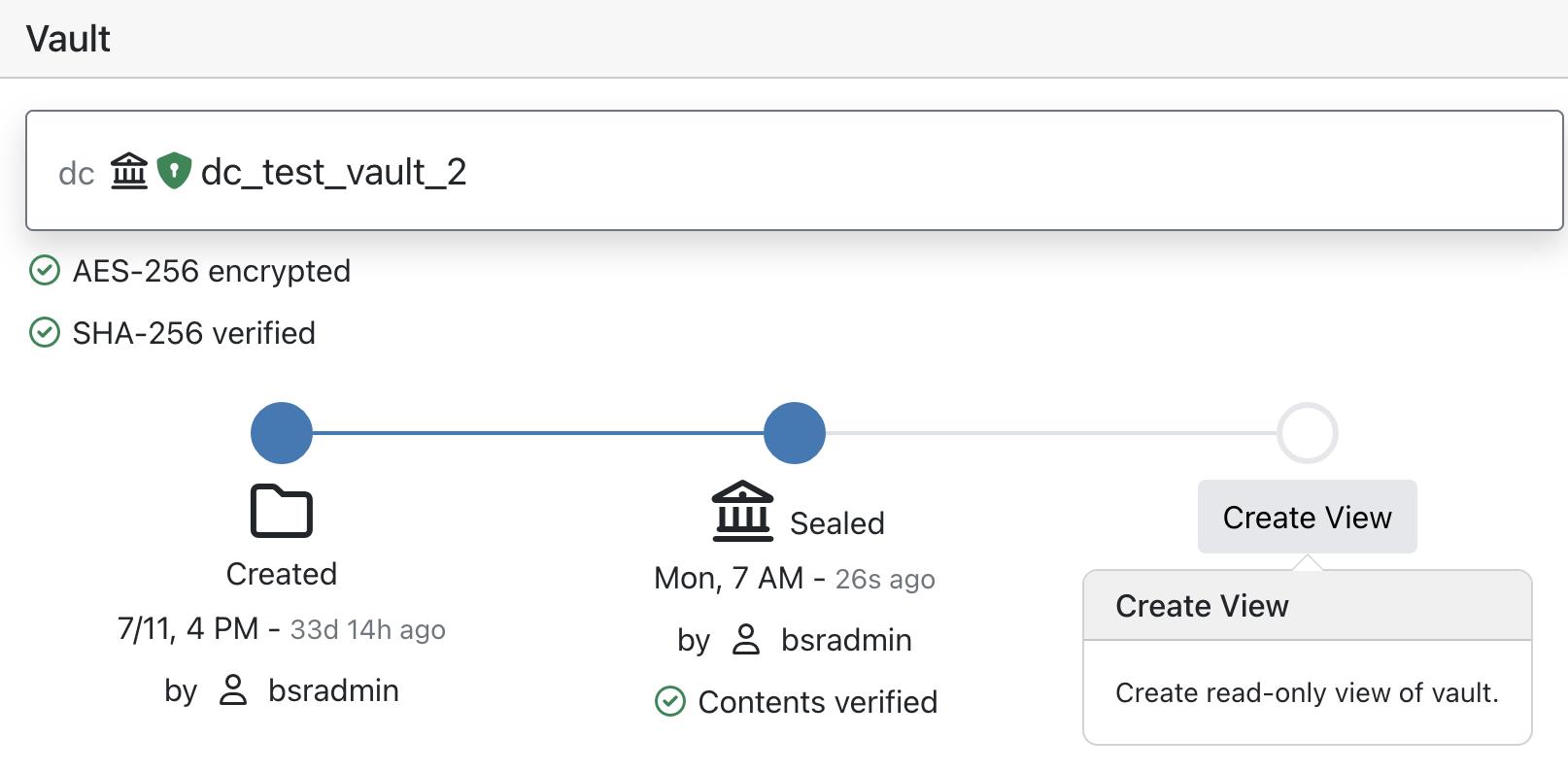1568x771 pixels.
Task: Click the SHA-256 verified checkmark icon
Action: pyautogui.click(x=45, y=333)
